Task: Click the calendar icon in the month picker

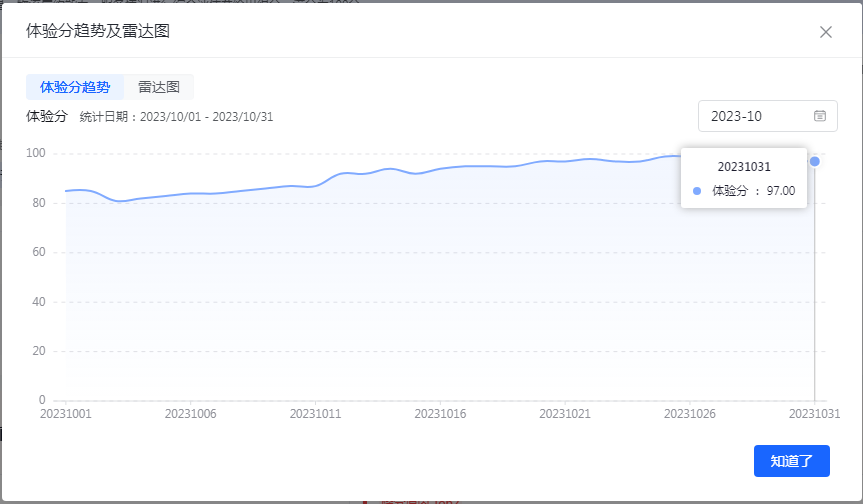Action: point(820,116)
